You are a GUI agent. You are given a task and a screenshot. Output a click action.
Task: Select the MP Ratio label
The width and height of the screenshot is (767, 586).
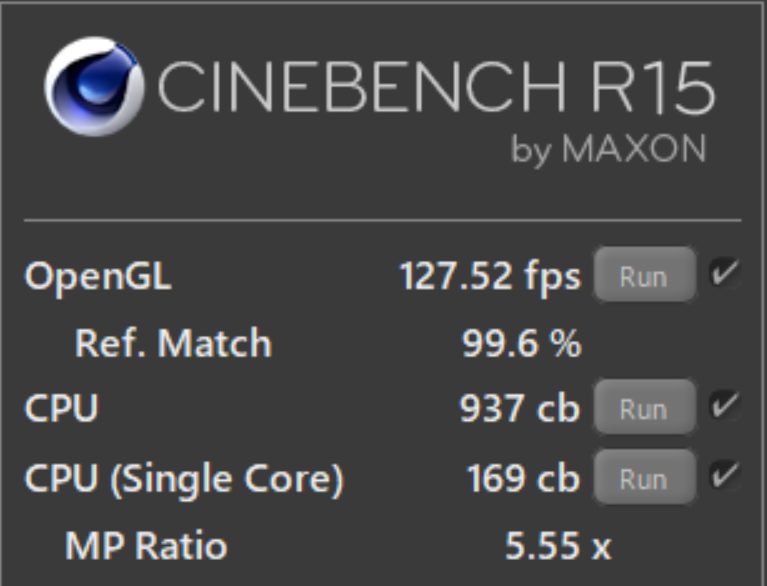coord(146,547)
